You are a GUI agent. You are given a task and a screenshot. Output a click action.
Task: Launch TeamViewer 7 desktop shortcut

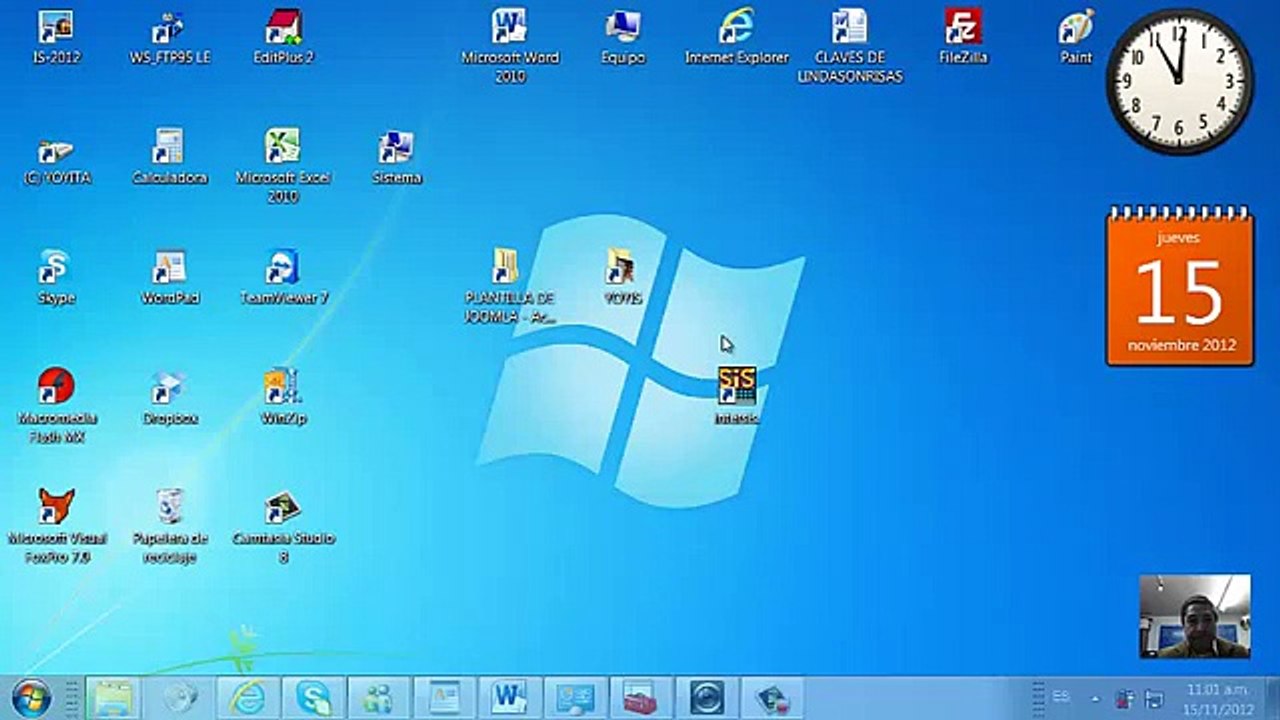(x=283, y=277)
